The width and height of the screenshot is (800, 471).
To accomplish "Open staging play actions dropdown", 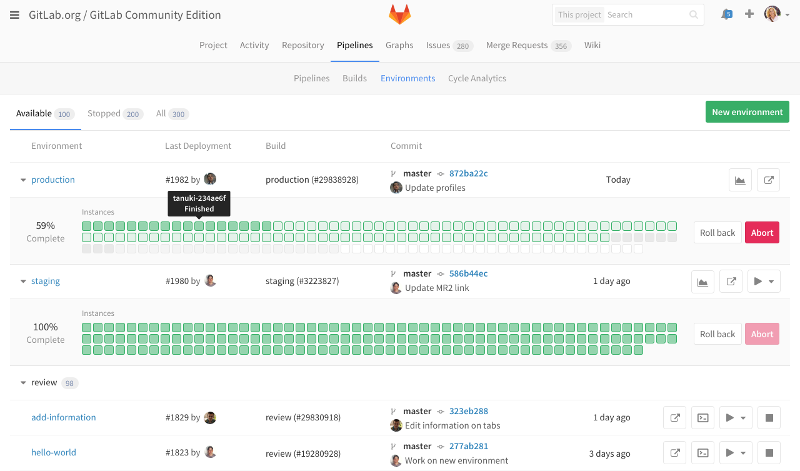I will pyautogui.click(x=763, y=282).
